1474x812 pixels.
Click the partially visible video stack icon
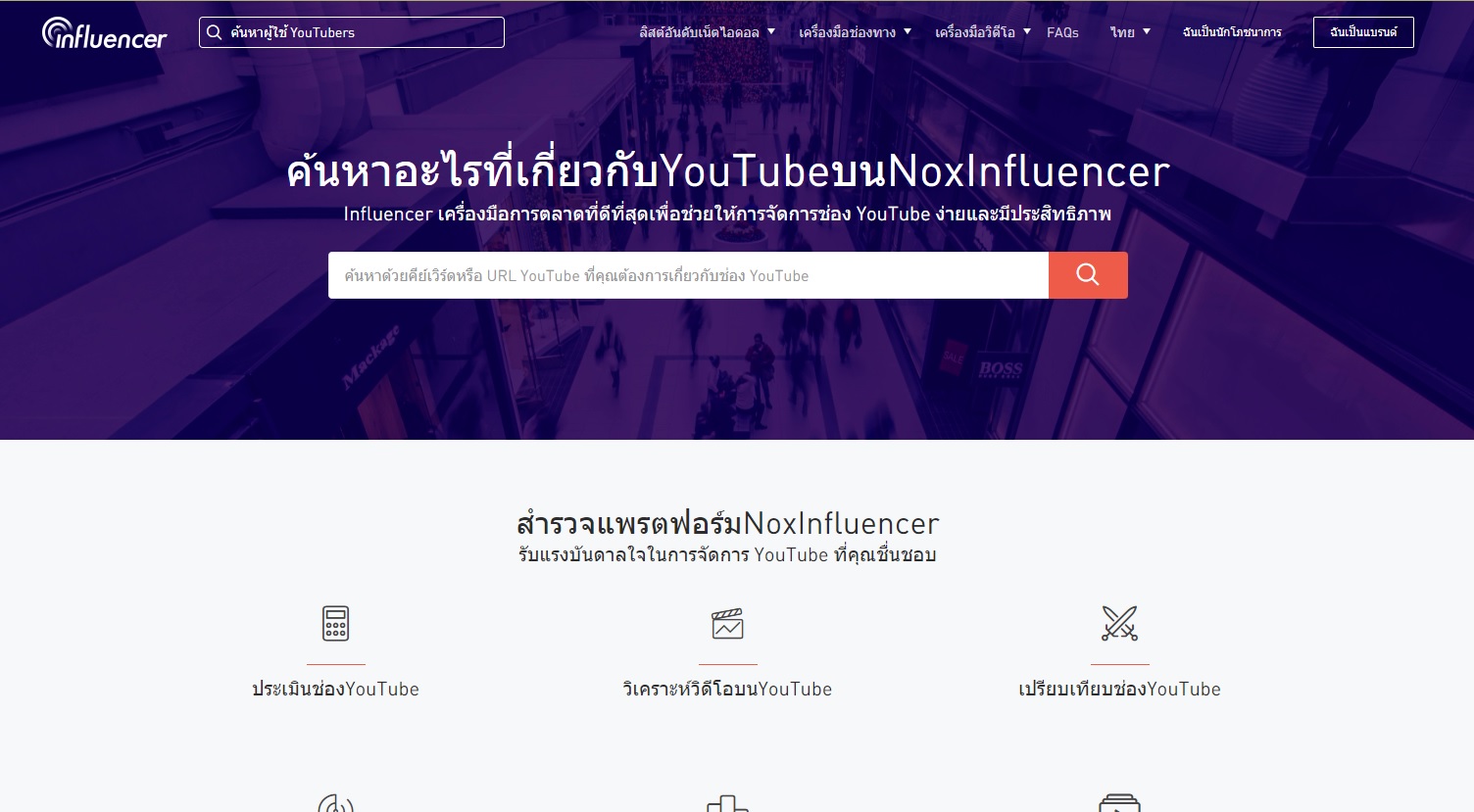point(1119,803)
